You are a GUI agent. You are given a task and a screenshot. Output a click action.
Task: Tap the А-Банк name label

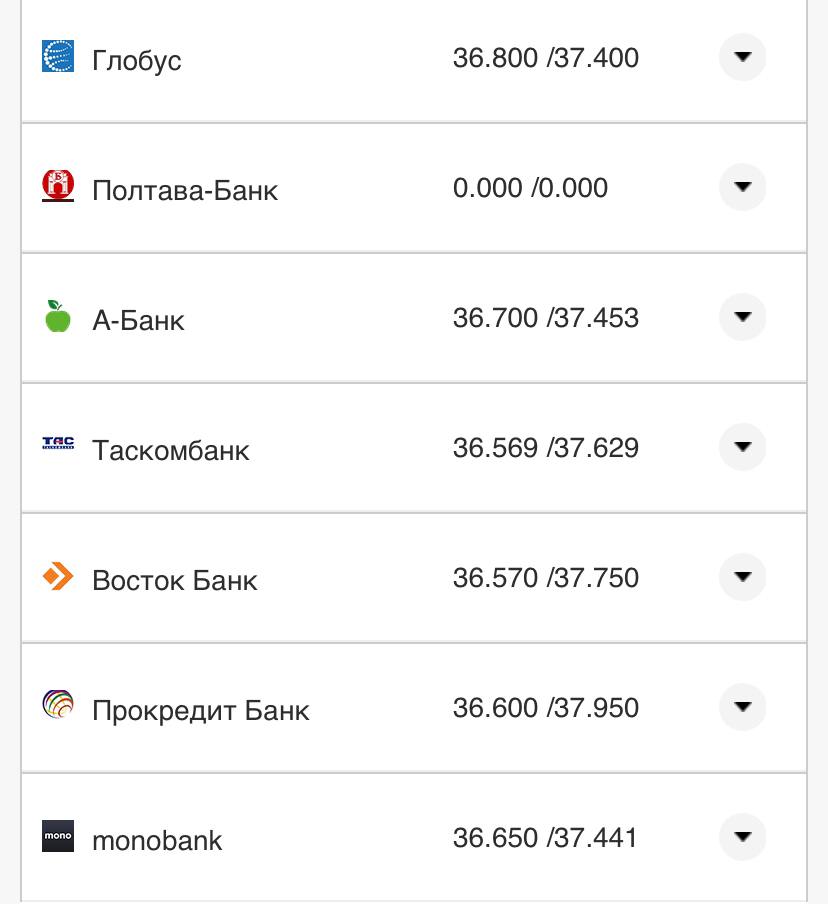[x=138, y=320]
